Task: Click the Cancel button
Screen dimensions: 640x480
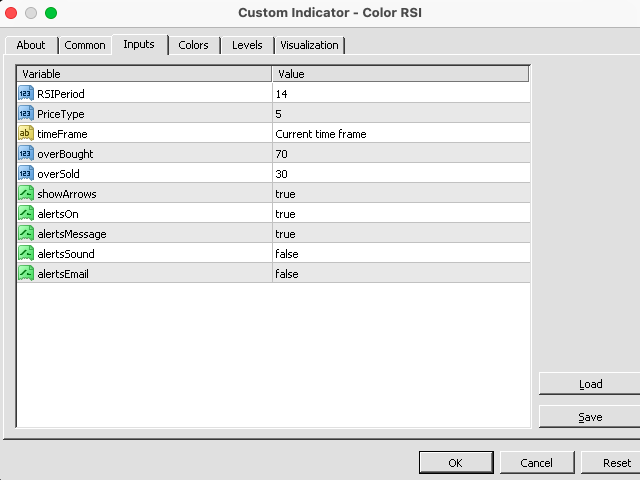Action: (x=537, y=462)
